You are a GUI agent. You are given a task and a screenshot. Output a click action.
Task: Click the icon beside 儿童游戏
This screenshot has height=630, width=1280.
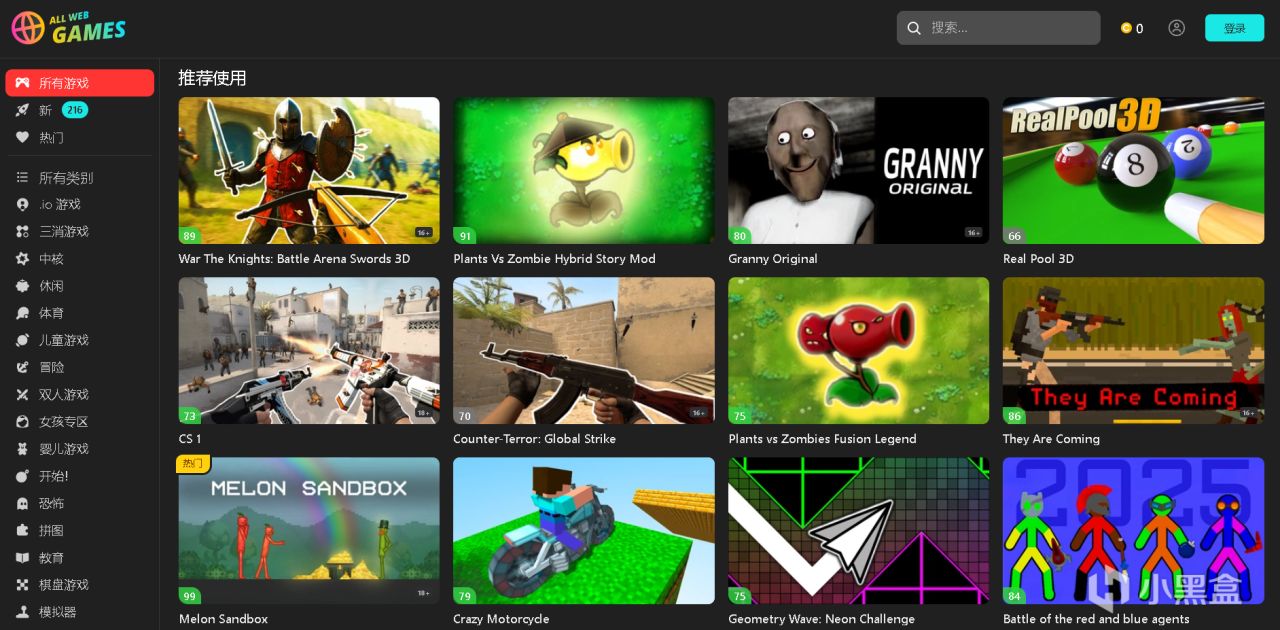click(x=22, y=340)
